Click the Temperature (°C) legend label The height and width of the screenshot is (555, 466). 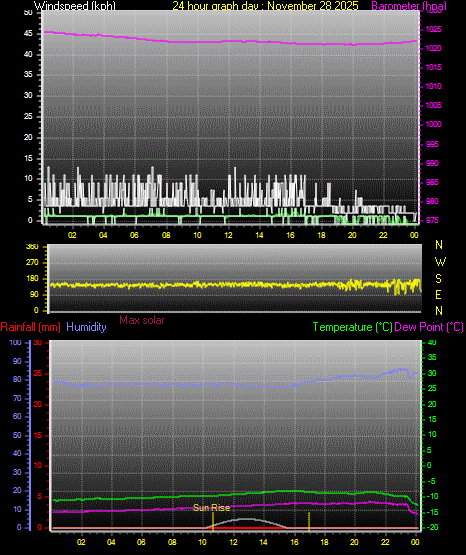pyautogui.click(x=352, y=327)
